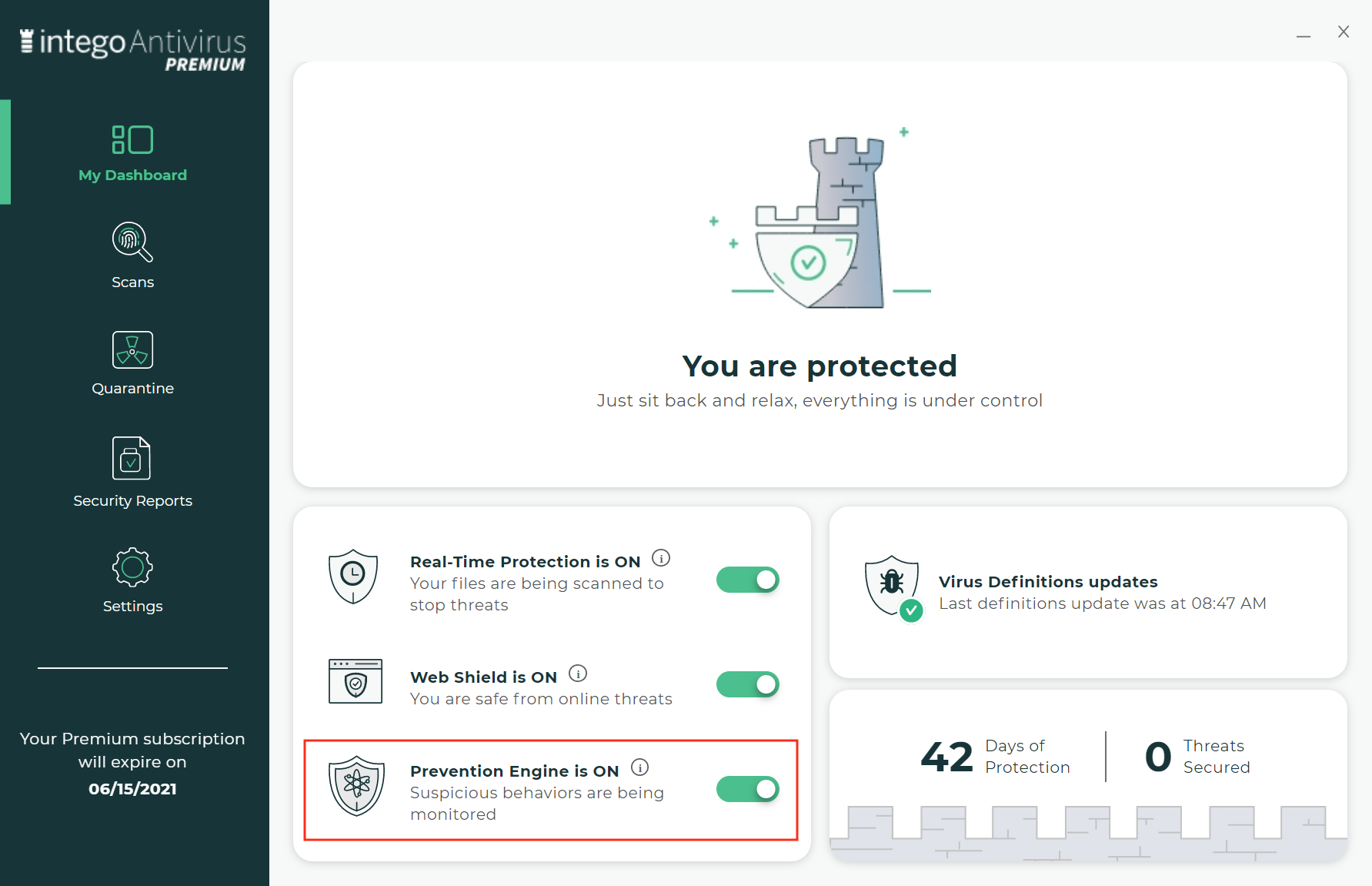
Task: Turn off the Web Shield toggle
Action: [747, 684]
